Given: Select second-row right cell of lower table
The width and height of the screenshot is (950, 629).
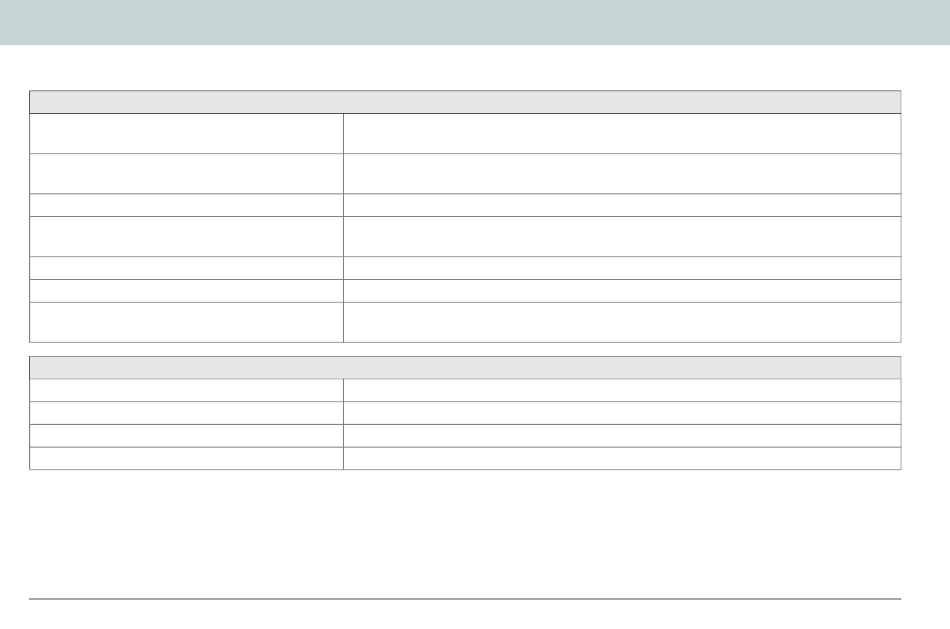Looking at the screenshot, I should point(622,413).
